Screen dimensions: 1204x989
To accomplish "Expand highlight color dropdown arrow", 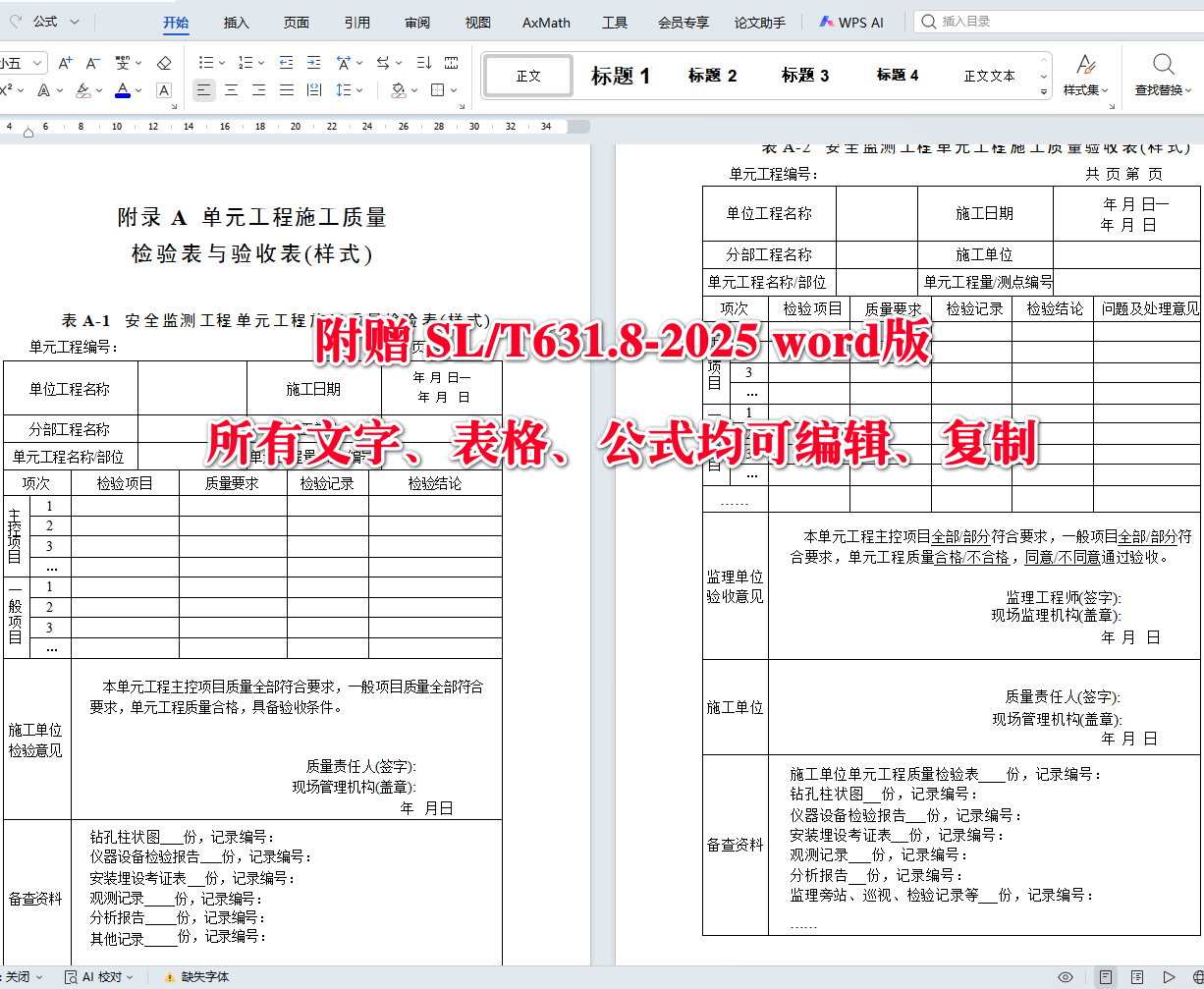I will (x=99, y=90).
